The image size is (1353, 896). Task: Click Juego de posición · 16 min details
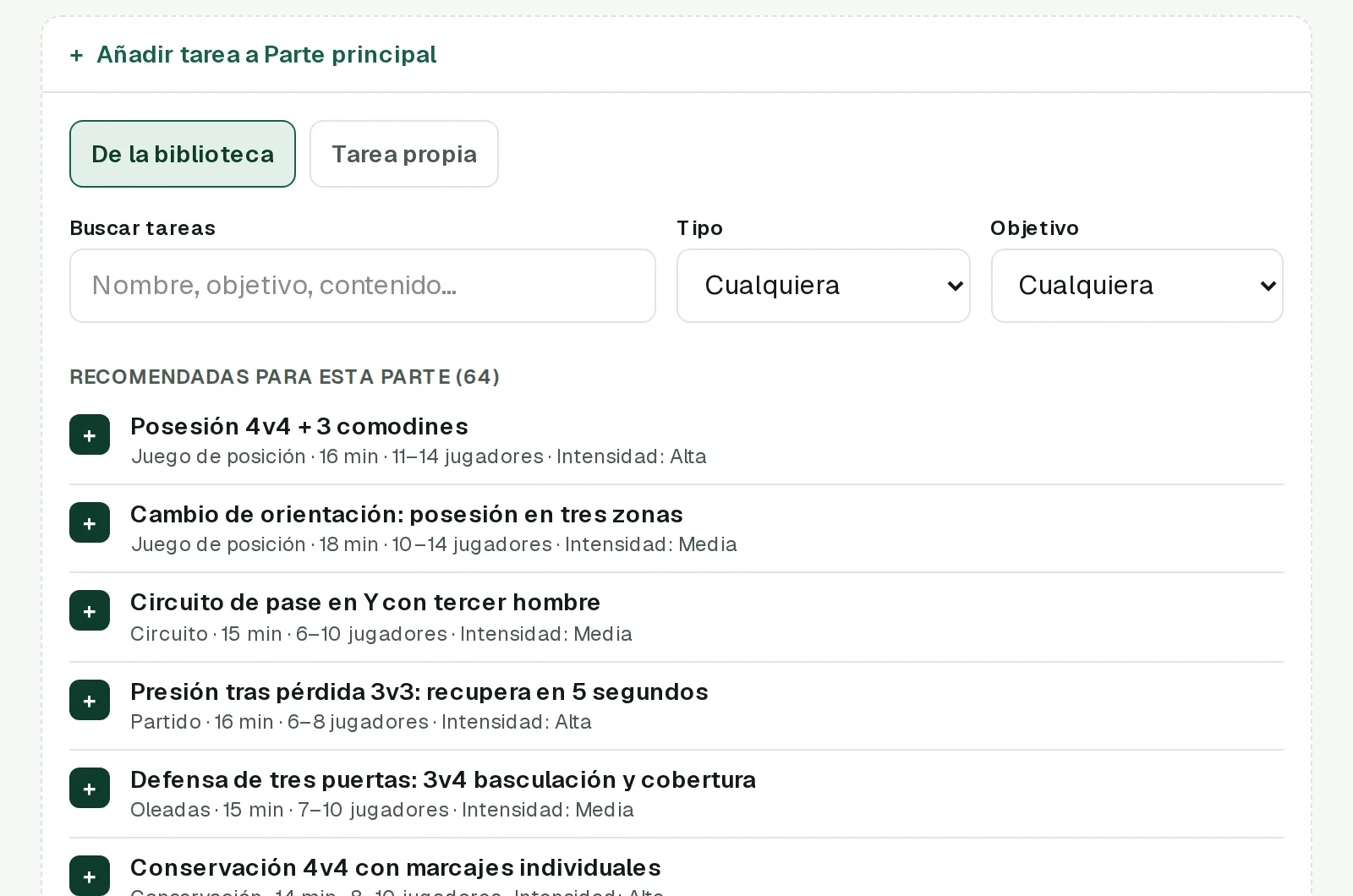pos(419,456)
